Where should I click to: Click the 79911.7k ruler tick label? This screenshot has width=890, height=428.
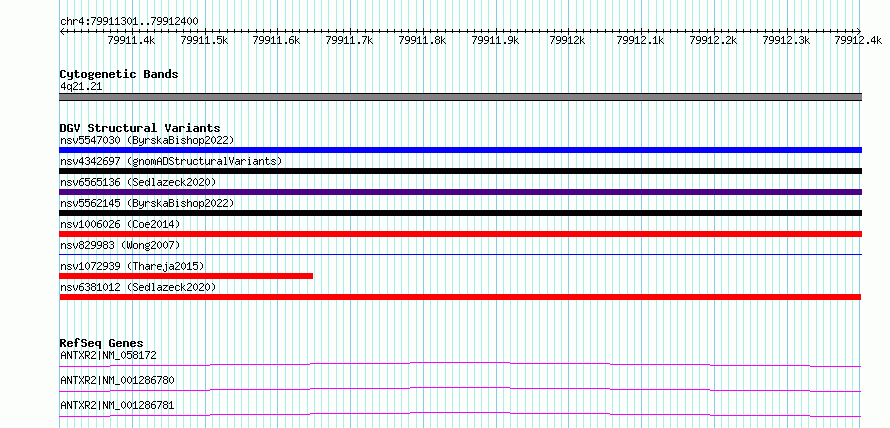(x=349, y=40)
